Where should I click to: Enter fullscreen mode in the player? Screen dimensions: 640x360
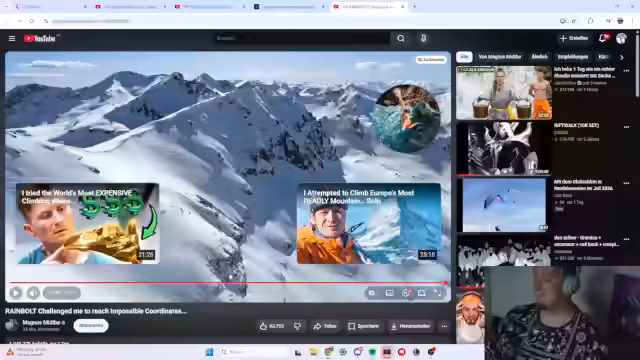tap(438, 293)
